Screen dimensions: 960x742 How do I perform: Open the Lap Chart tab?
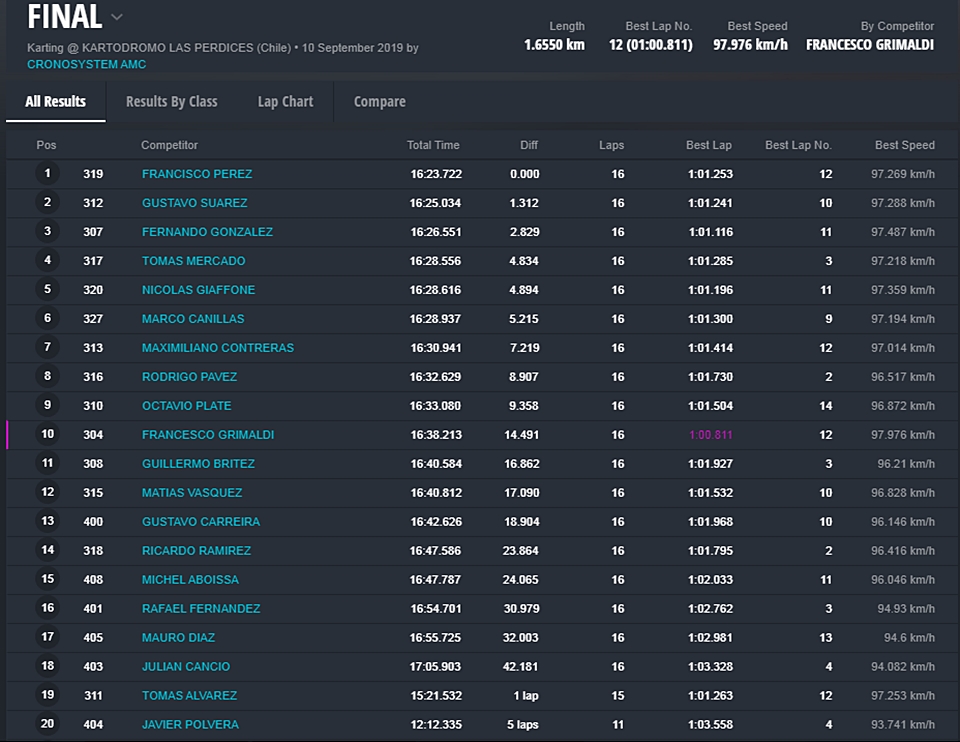click(285, 102)
